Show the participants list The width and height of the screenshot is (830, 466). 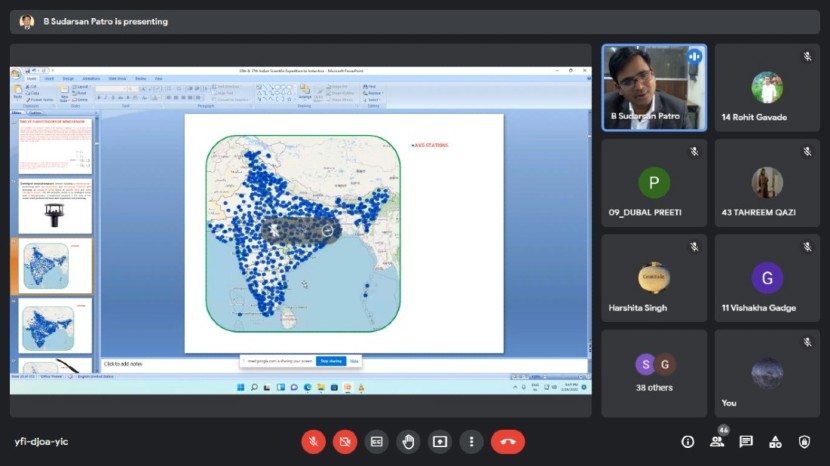(x=717, y=441)
